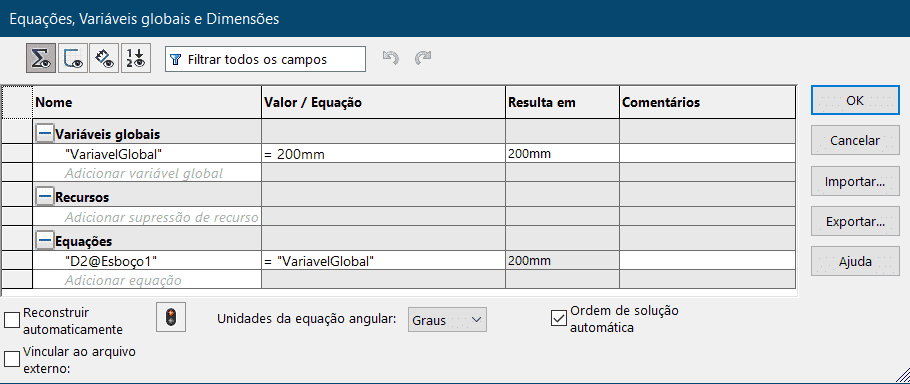The image size is (910, 384).
Task: Collapse the Variáveis globais section
Action: tap(44, 134)
